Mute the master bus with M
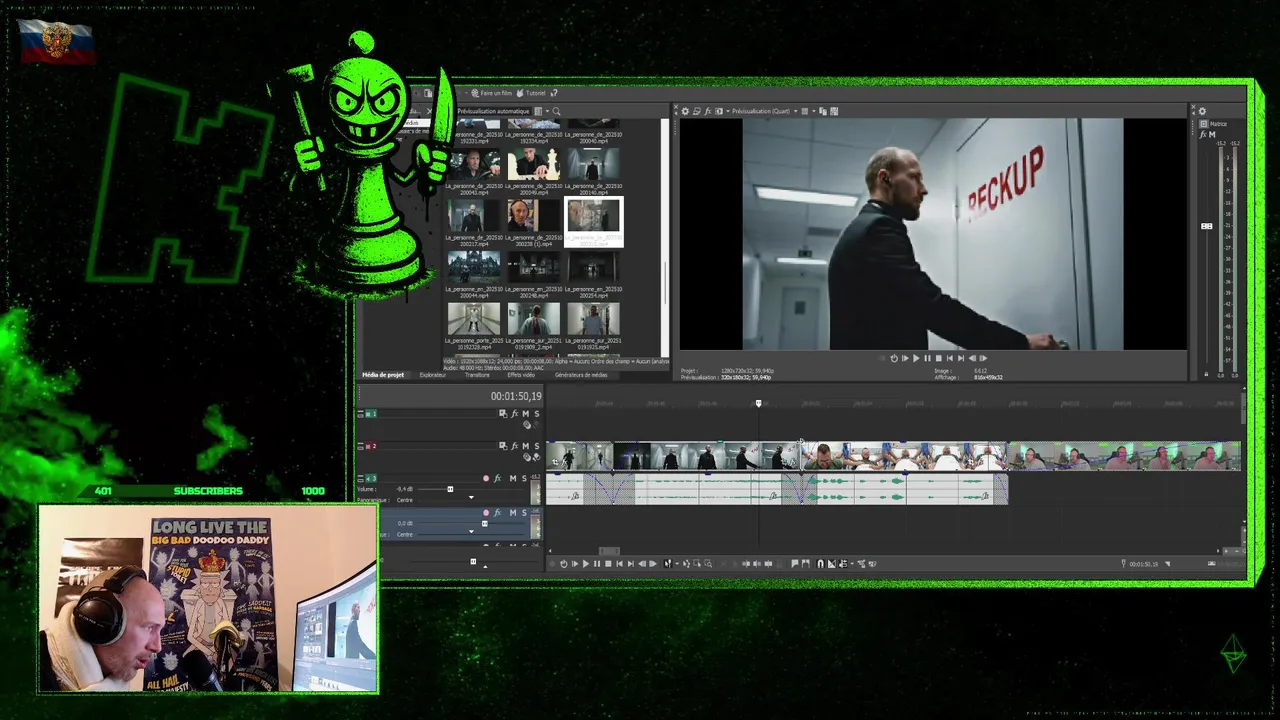Screen dimensions: 1280x720 (1212, 134)
